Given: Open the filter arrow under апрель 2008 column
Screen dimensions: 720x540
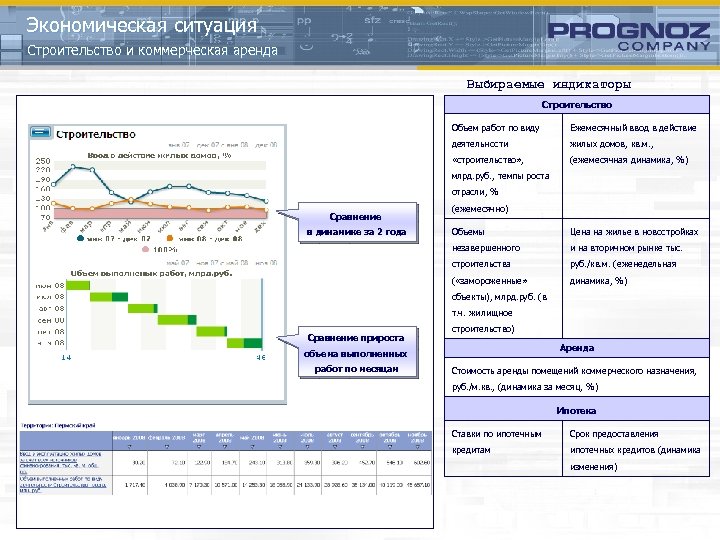Looking at the screenshot, I should (225, 446).
